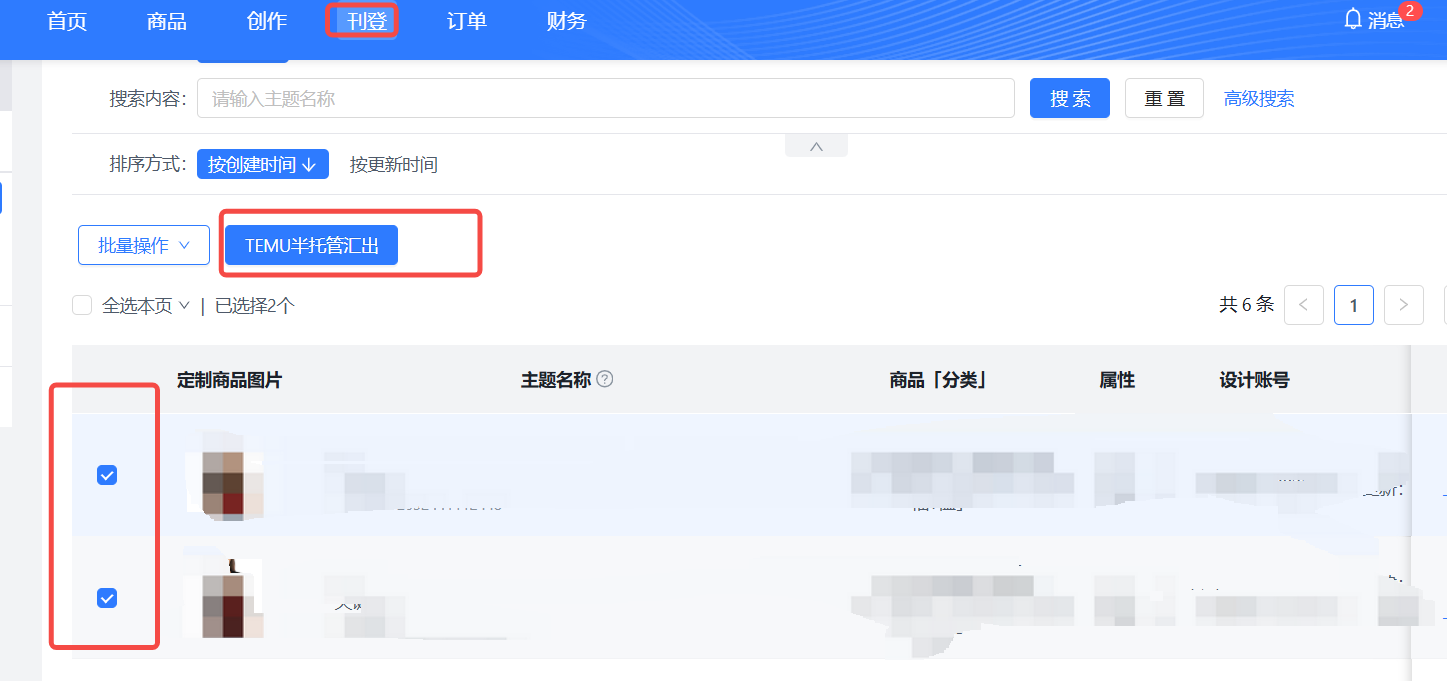Collapse the search panel with the chevron
The width and height of the screenshot is (1447, 681).
pyautogui.click(x=815, y=145)
